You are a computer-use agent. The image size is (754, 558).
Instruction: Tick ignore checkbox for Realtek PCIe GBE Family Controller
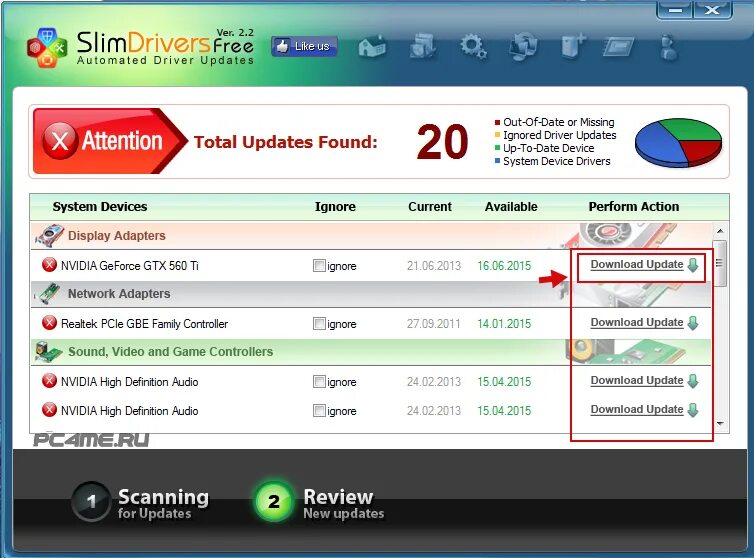(x=319, y=324)
